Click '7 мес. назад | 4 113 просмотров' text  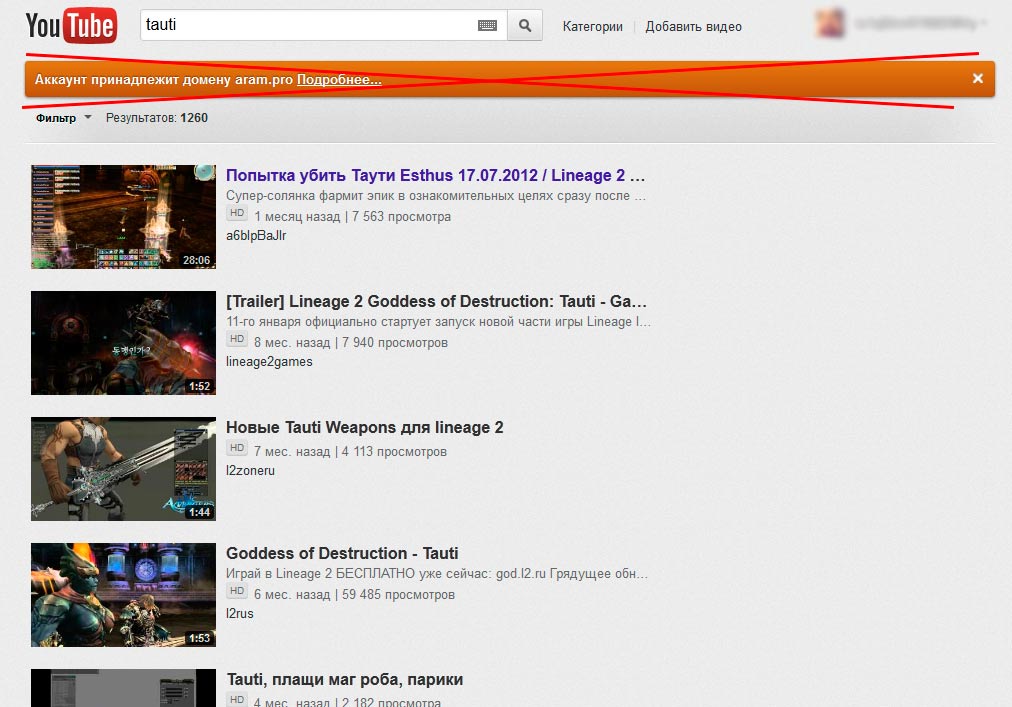(350, 452)
